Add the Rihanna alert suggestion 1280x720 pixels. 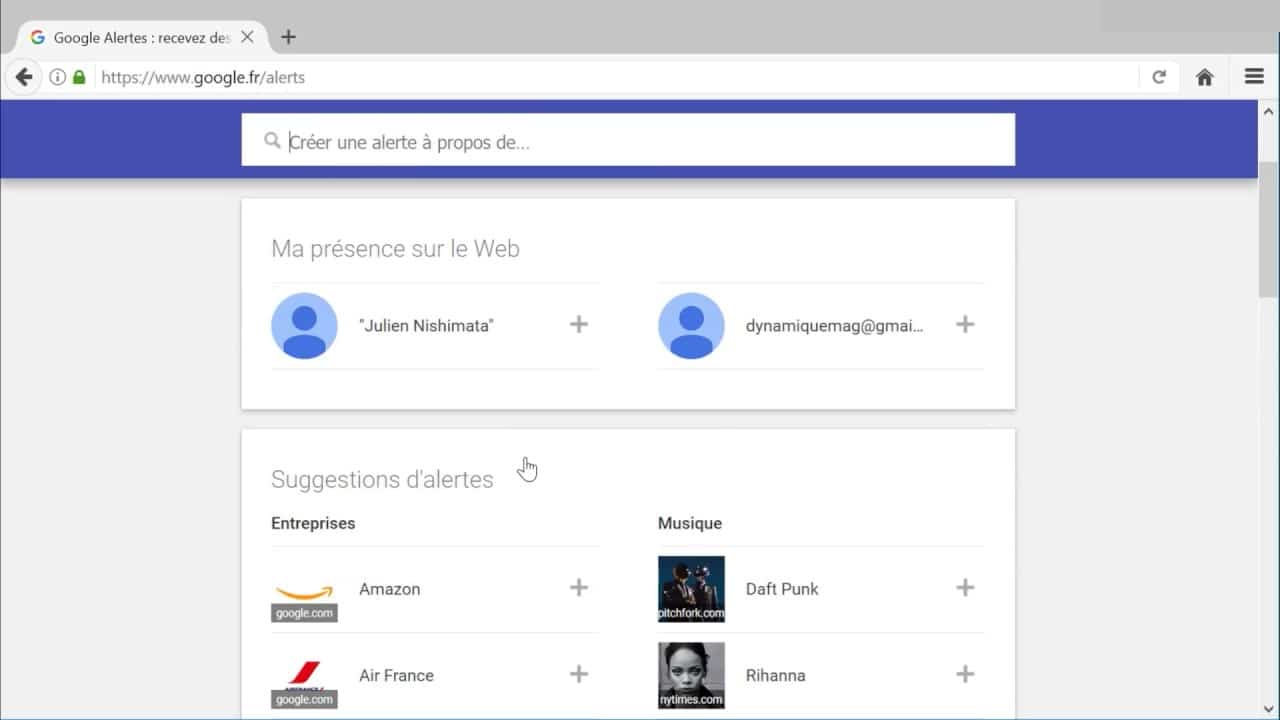(x=965, y=674)
